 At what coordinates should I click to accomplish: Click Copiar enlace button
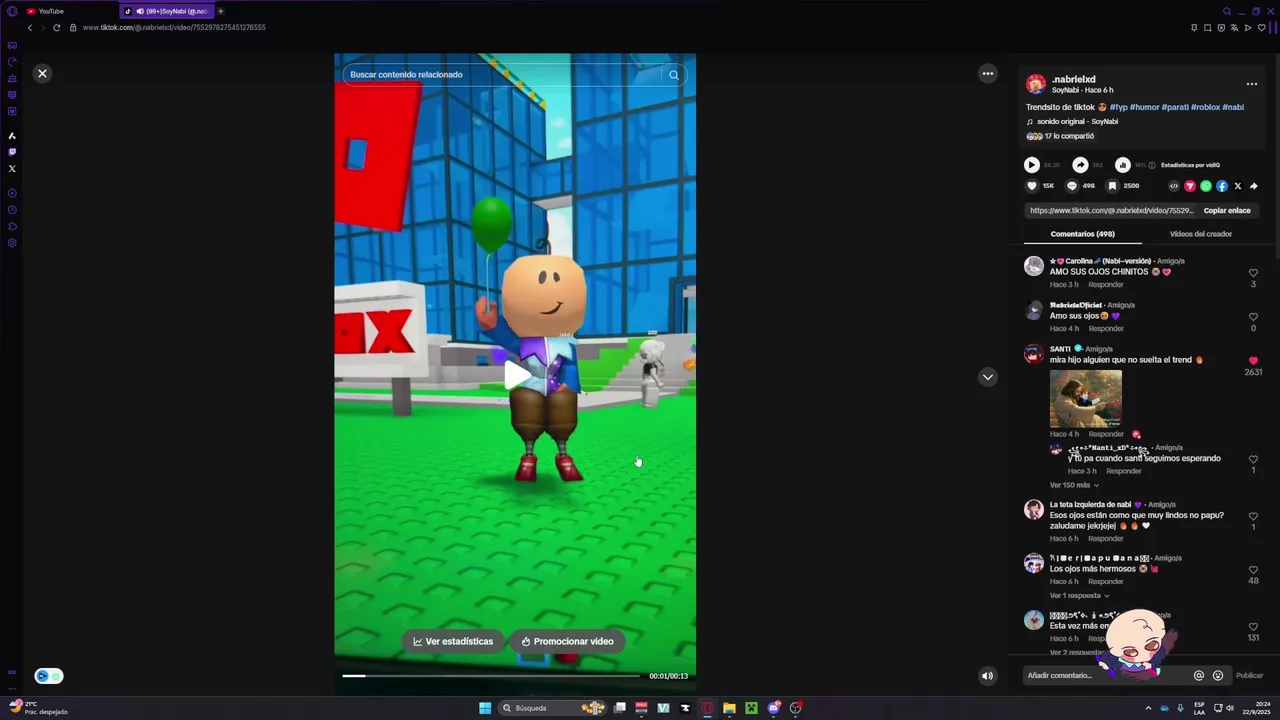click(x=1227, y=211)
